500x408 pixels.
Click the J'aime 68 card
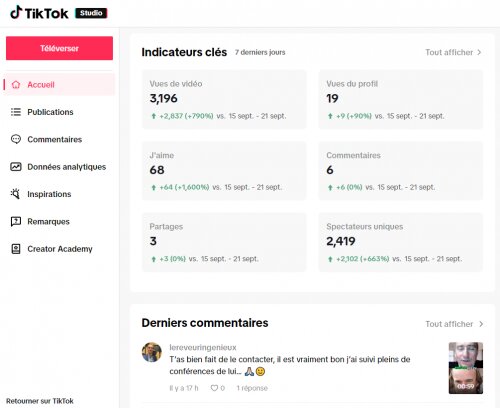tap(224, 171)
